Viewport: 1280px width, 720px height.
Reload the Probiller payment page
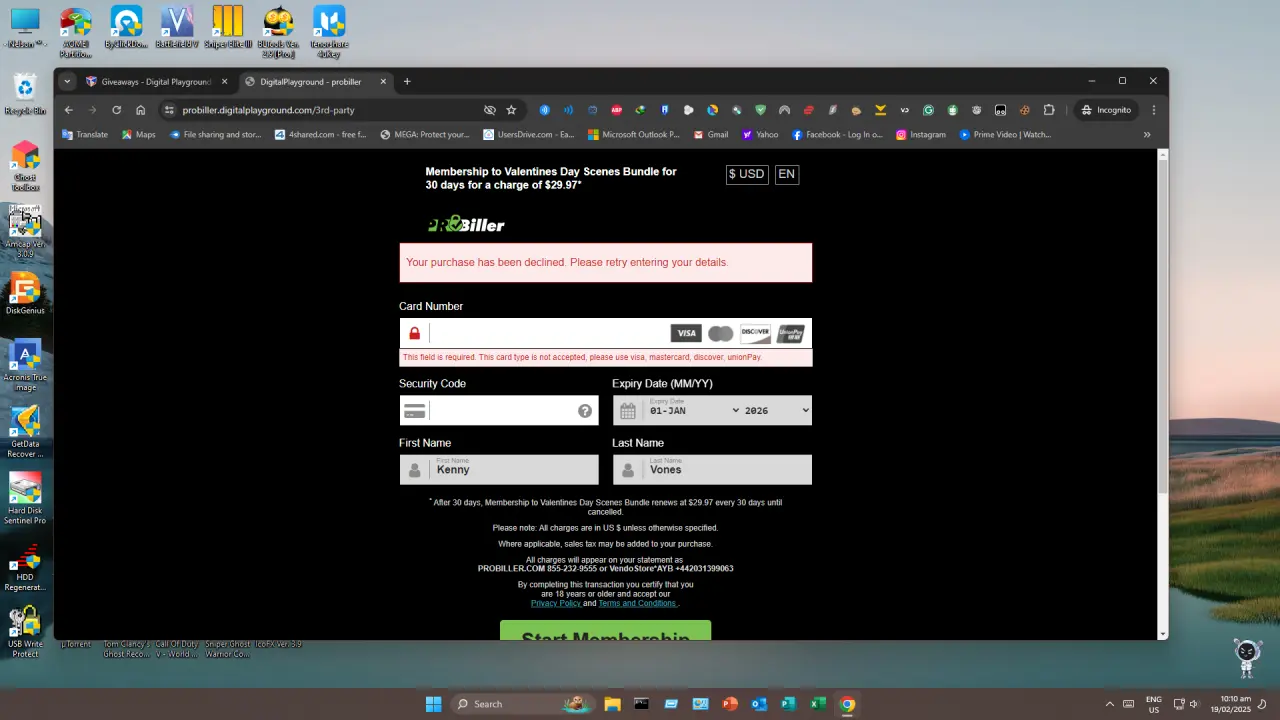point(116,110)
